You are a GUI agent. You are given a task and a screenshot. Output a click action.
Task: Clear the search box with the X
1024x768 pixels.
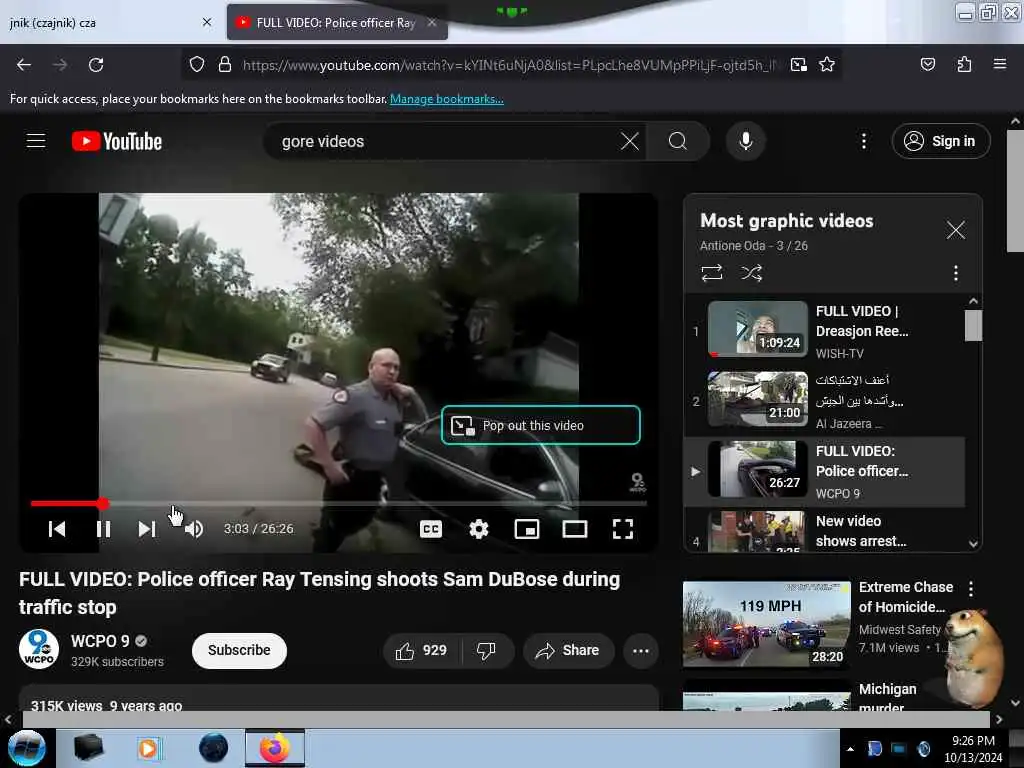click(630, 141)
